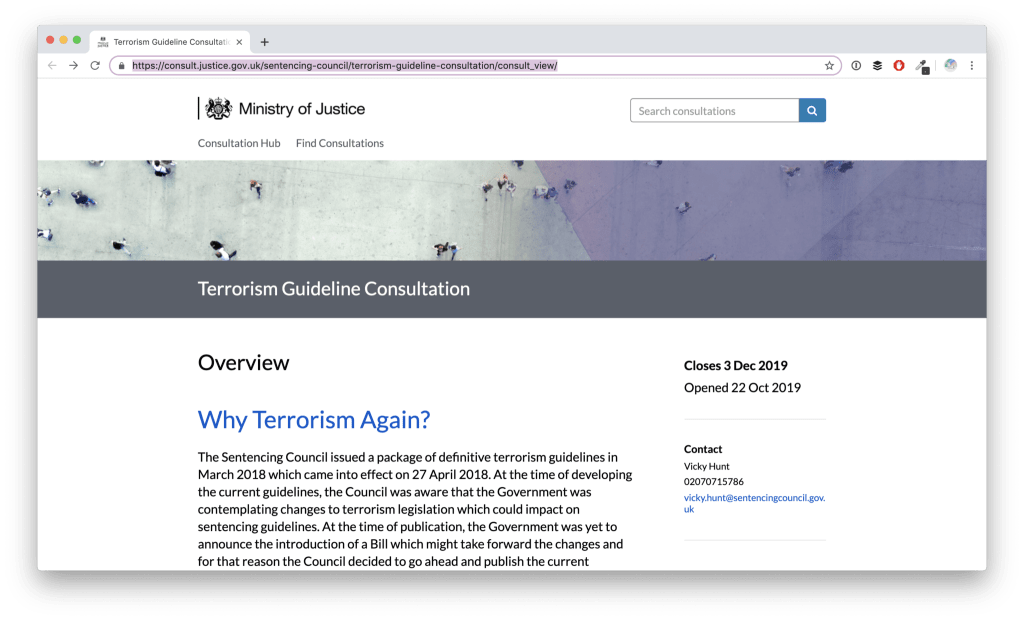Open the red Opera-style extension icon
This screenshot has width=1024, height=620.
click(899, 65)
